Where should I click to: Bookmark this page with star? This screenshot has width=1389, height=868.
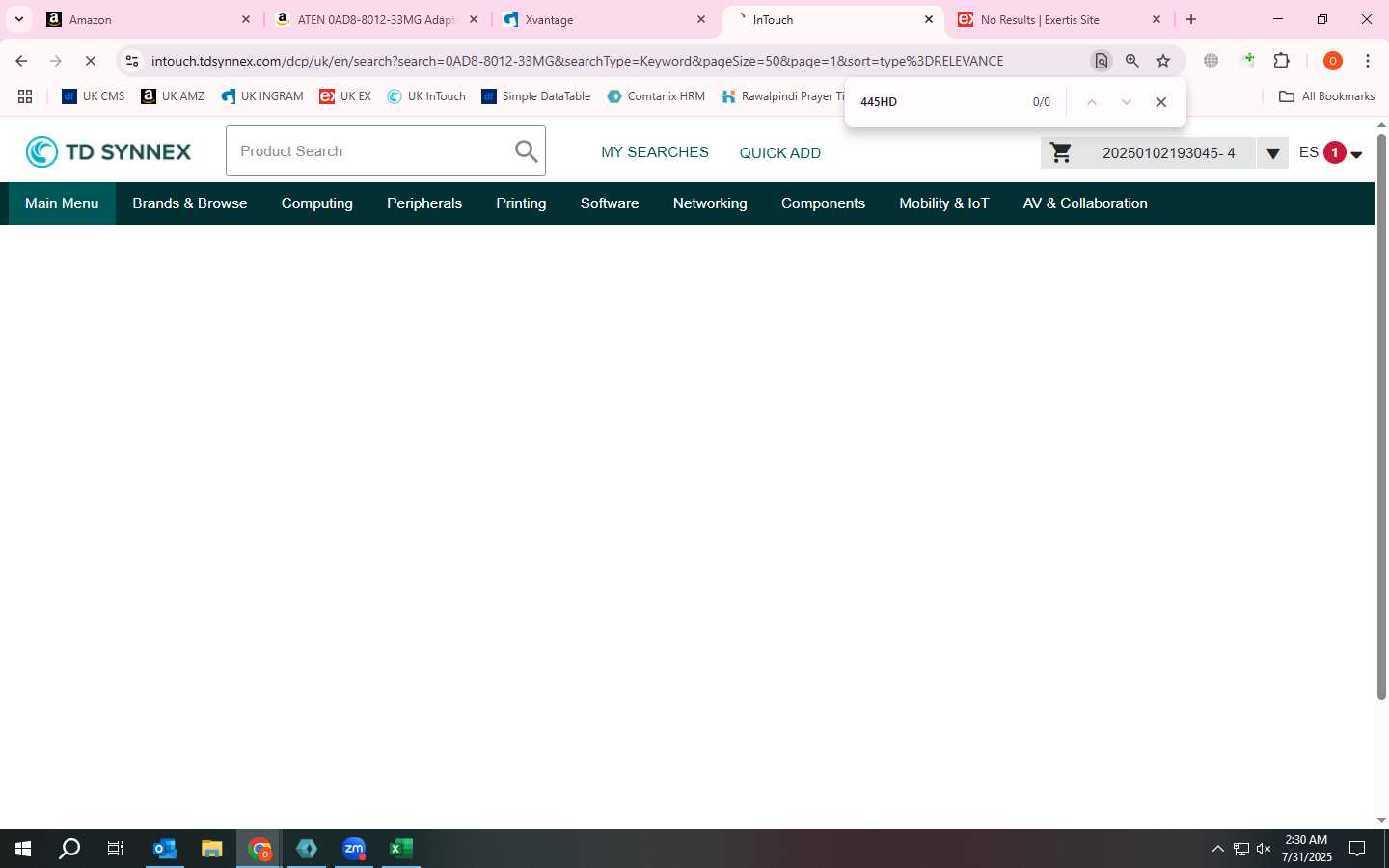point(1163,61)
